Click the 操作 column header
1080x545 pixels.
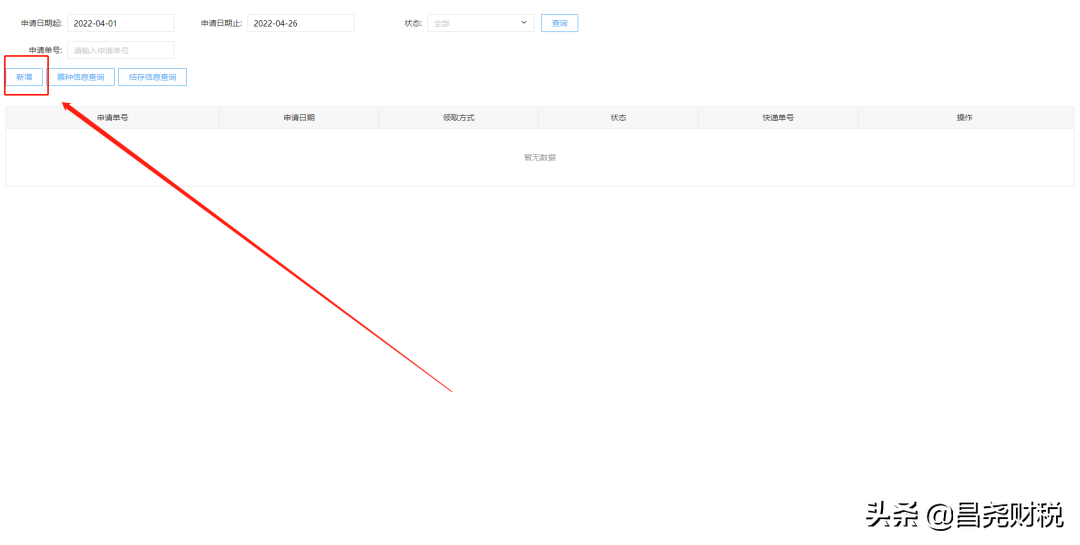[x=964, y=118]
